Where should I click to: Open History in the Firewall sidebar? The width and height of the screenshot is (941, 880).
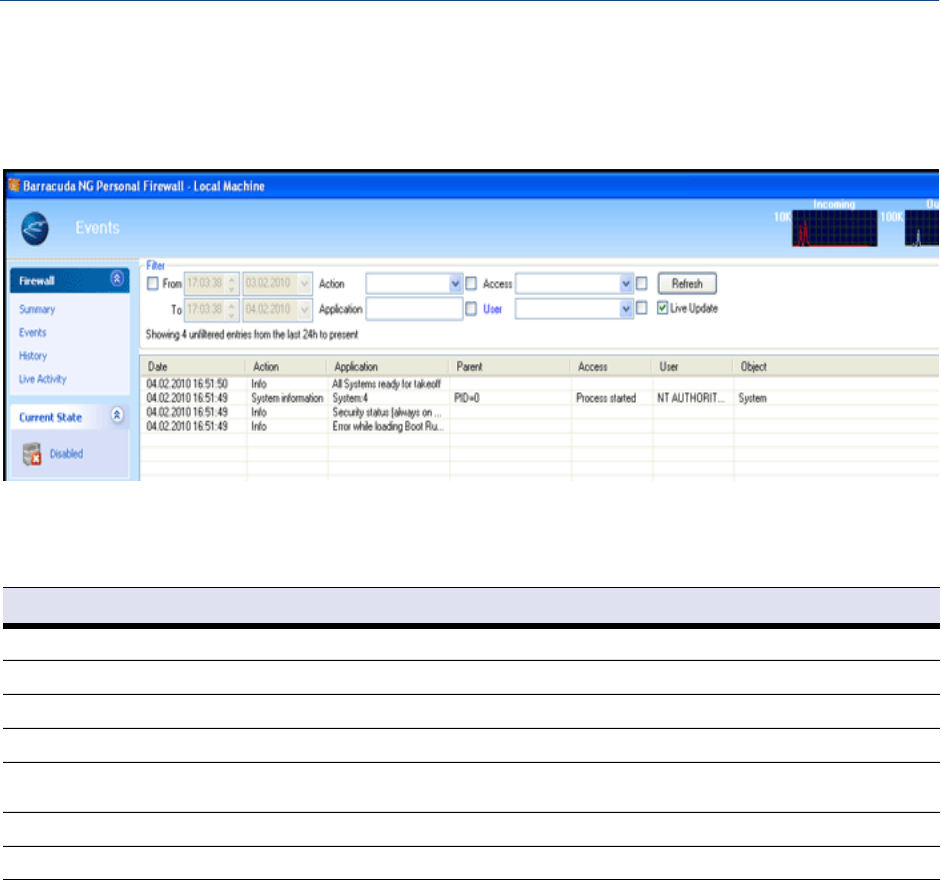point(33,356)
